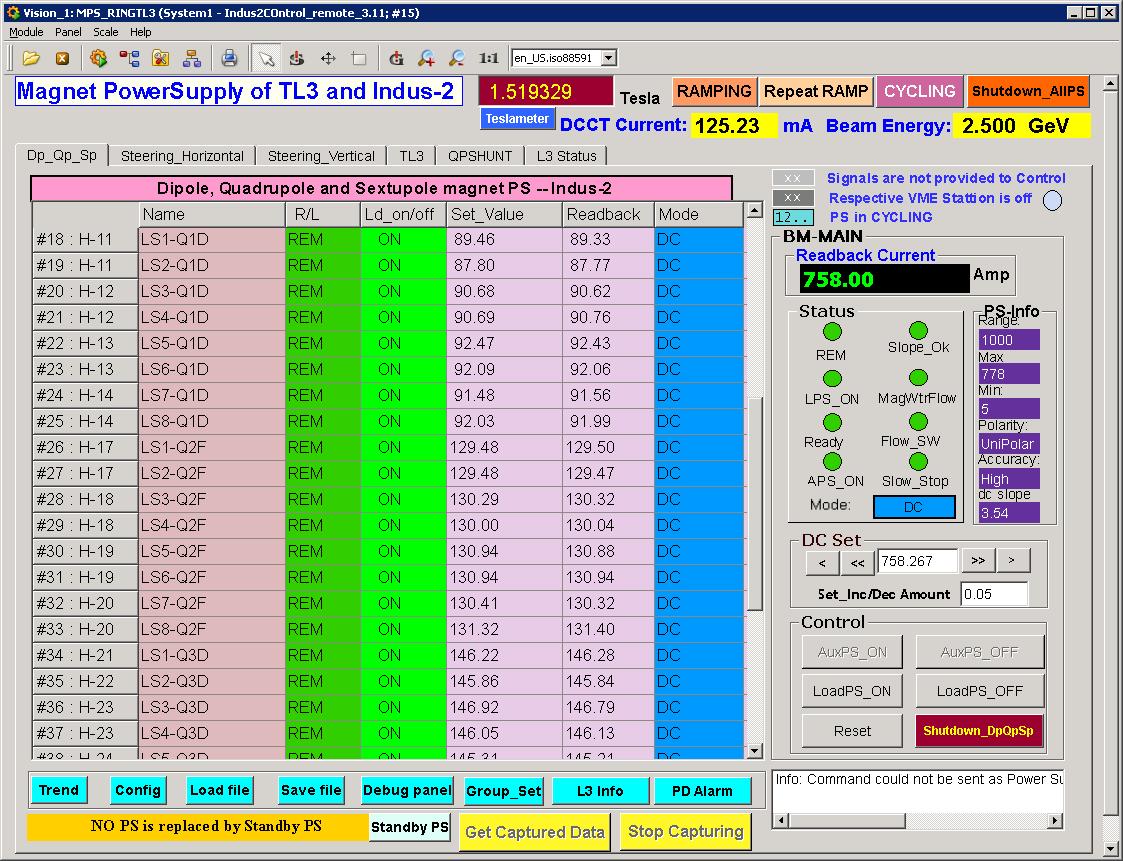Click the zoom out magnifier icon
This screenshot has height=861, width=1123.
(x=457, y=59)
